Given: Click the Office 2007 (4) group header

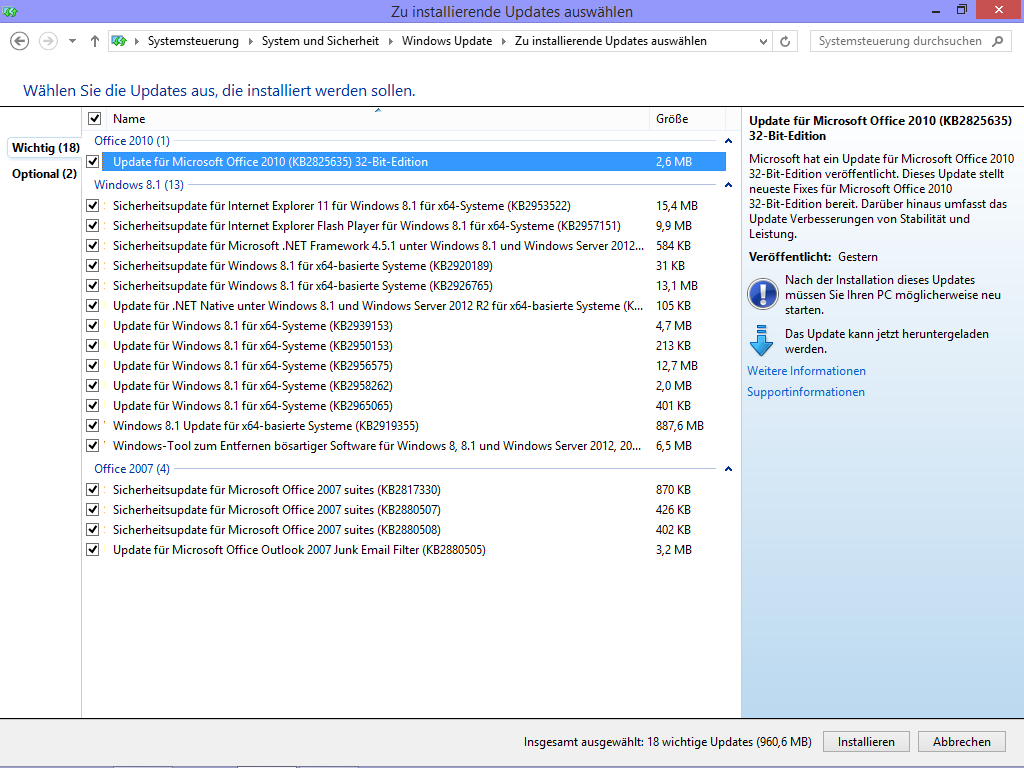Looking at the screenshot, I should coord(132,469).
